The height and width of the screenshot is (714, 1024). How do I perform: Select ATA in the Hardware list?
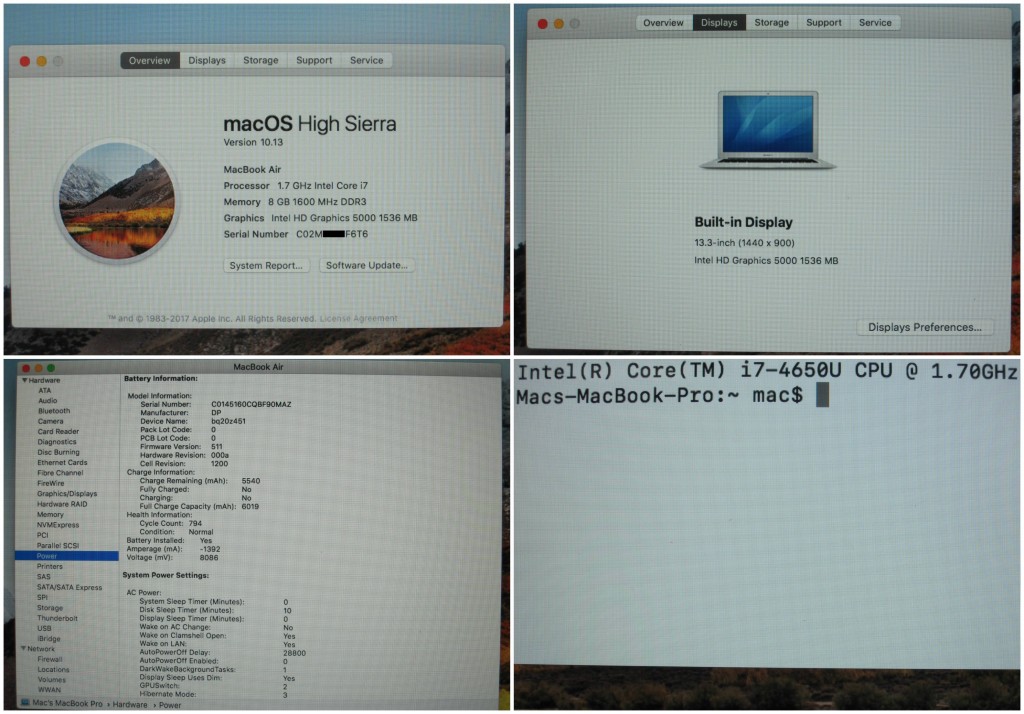44,390
